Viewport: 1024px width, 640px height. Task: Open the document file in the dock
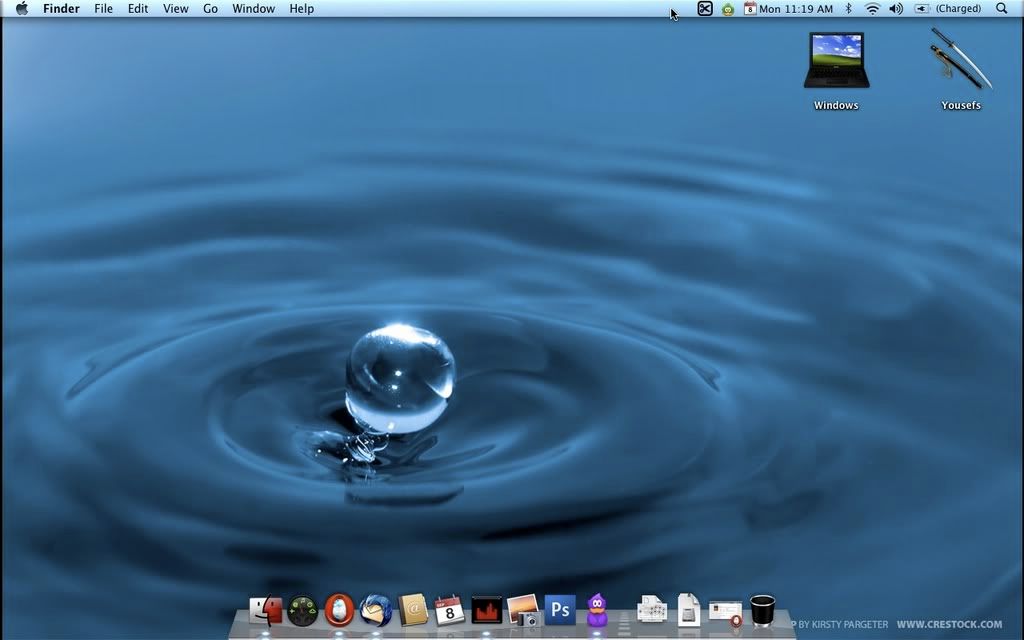[688, 610]
